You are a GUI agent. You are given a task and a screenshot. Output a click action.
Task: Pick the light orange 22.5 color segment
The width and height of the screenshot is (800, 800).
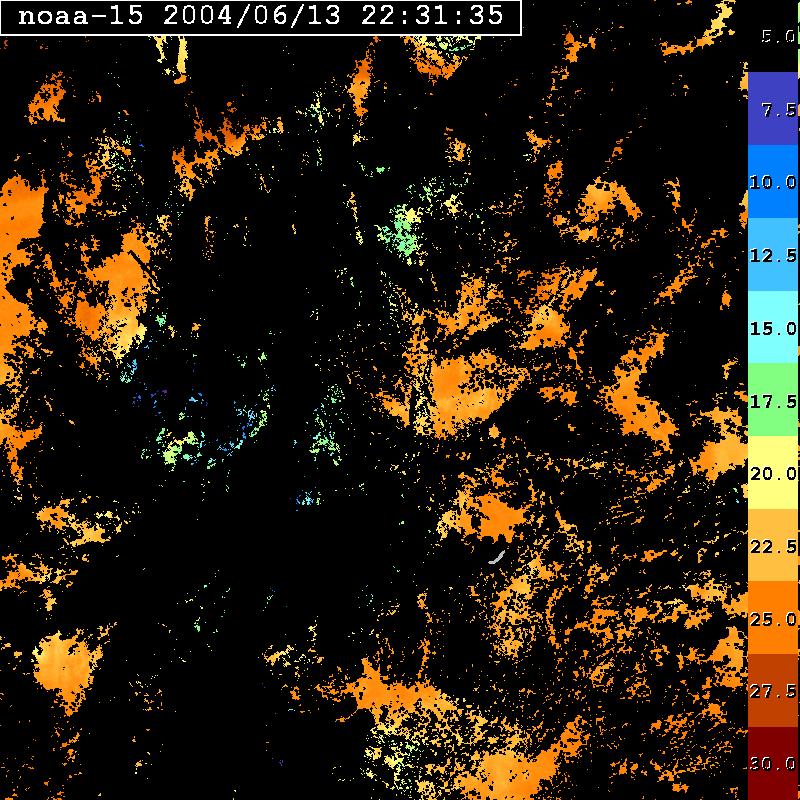coord(772,546)
